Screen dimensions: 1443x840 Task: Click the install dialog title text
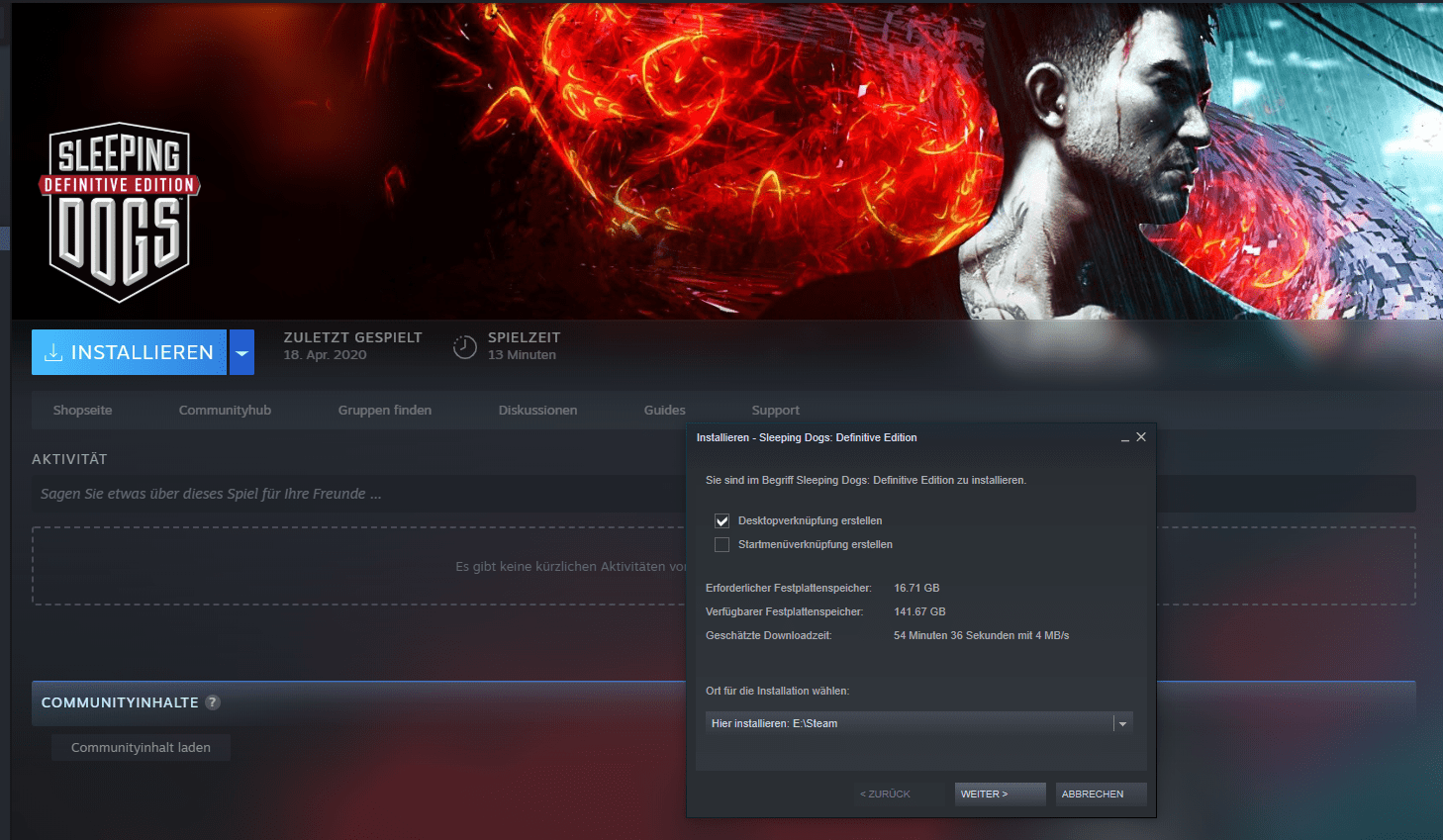(x=807, y=437)
